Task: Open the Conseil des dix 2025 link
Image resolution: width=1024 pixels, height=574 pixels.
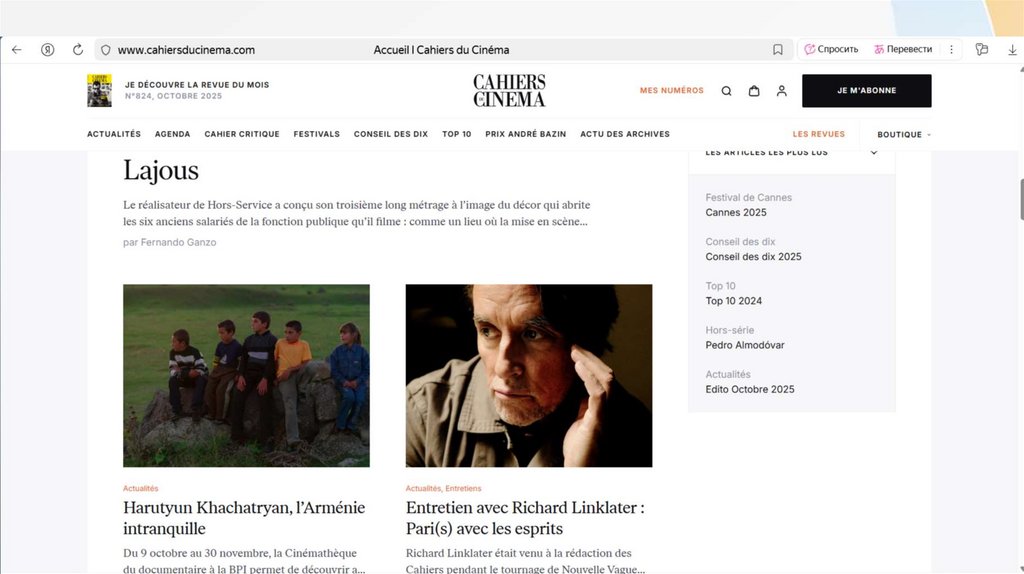Action: 753,257
